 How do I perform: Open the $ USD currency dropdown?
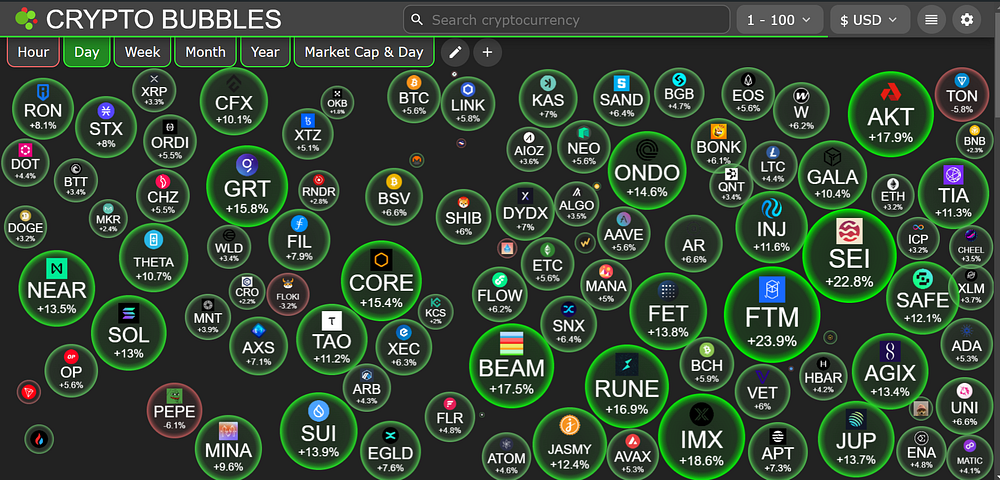point(871,20)
